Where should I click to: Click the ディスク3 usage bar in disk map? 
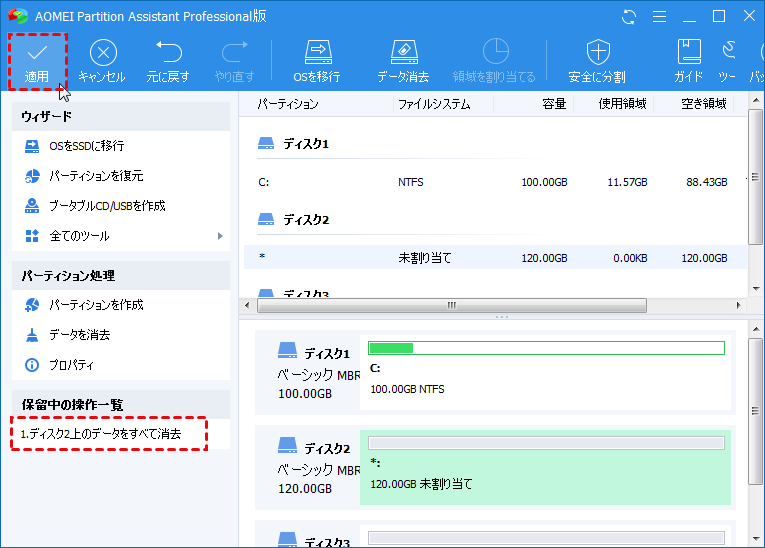(x=546, y=538)
